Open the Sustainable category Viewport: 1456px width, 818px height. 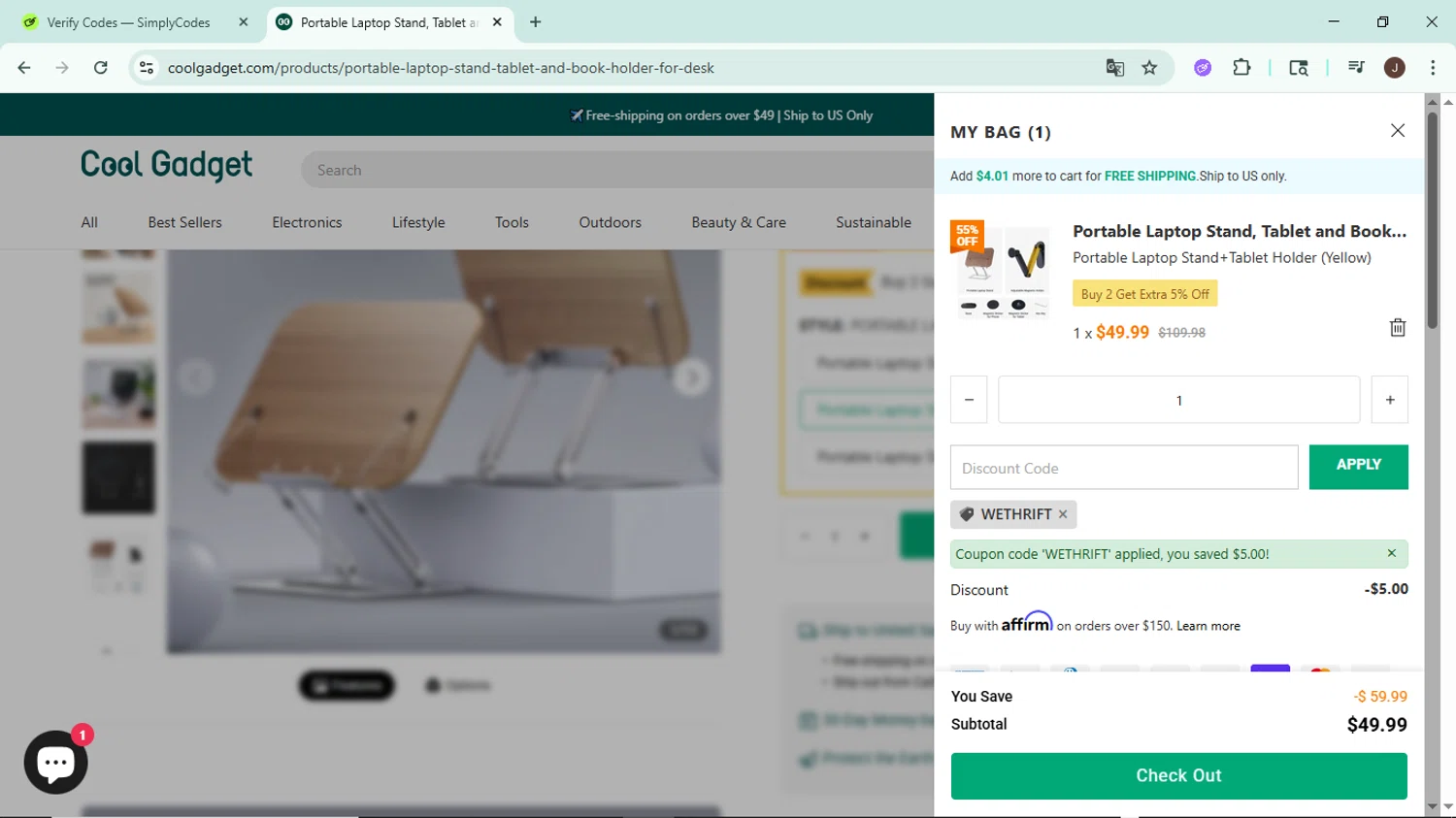click(873, 222)
